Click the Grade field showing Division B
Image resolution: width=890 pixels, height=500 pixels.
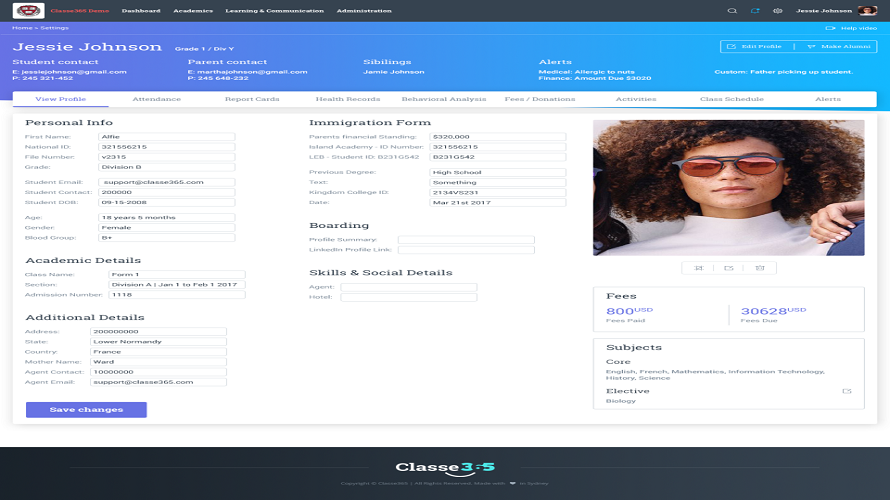(x=166, y=167)
